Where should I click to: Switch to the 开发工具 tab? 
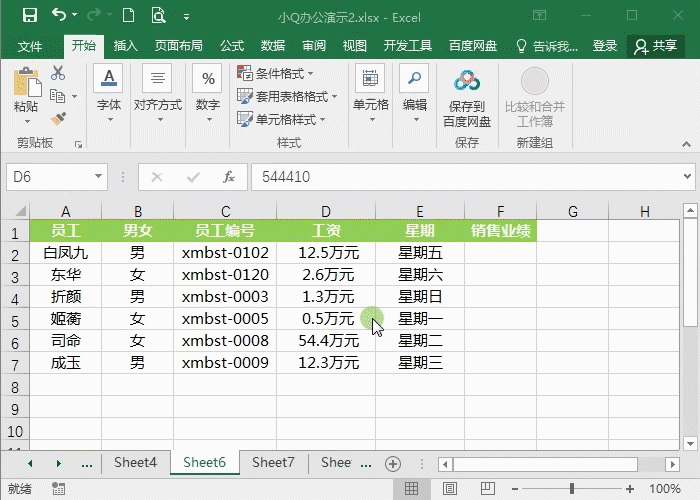click(408, 46)
